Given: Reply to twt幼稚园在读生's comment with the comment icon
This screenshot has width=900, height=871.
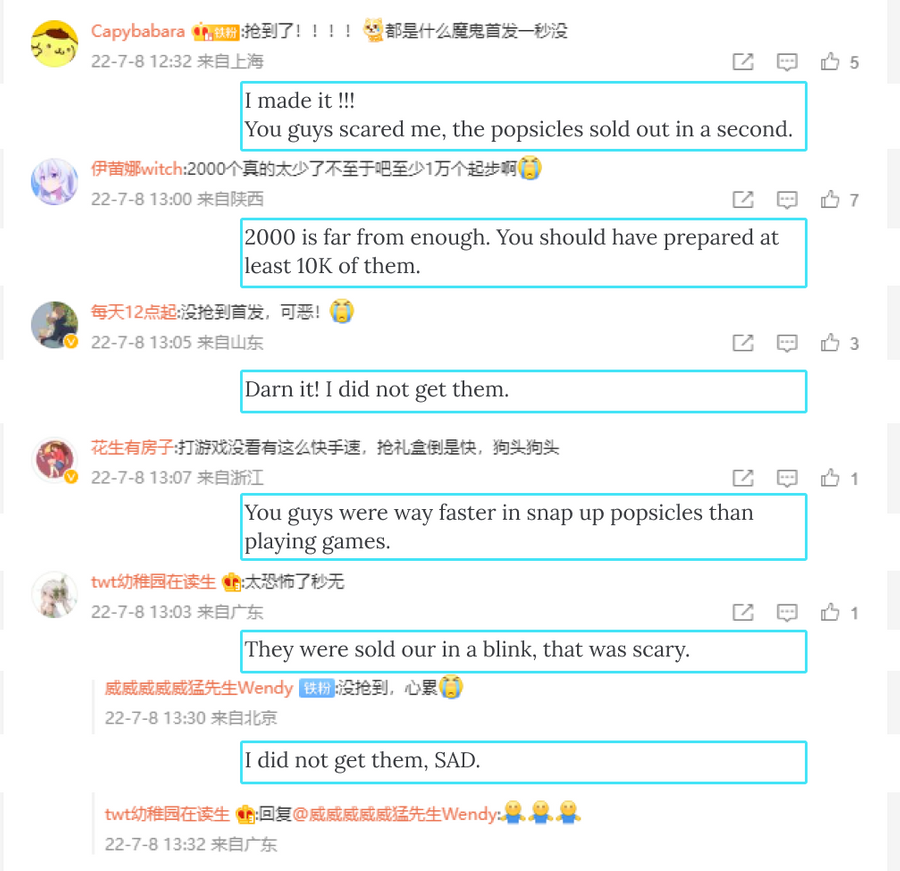Looking at the screenshot, I should click(x=787, y=612).
